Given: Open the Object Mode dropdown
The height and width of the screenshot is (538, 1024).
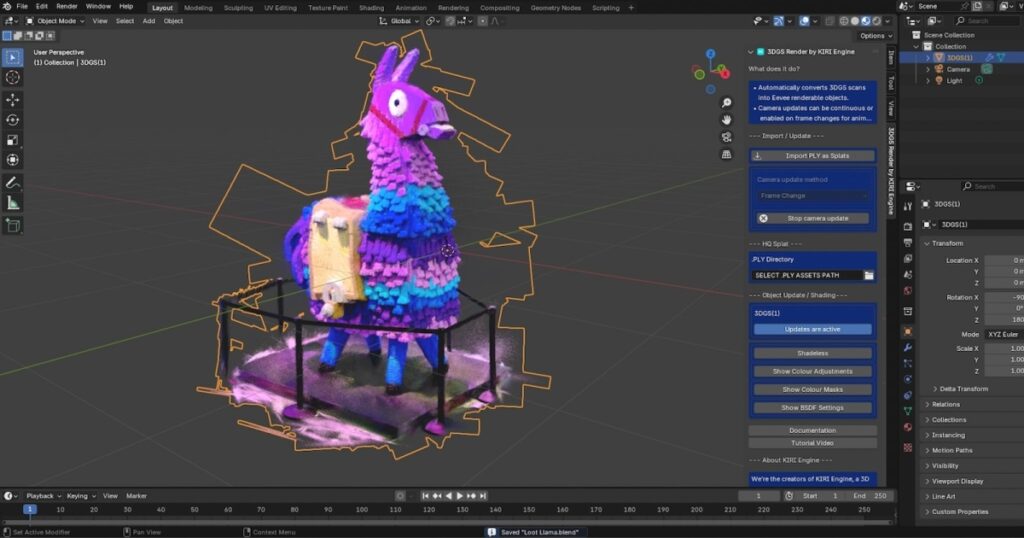Looking at the screenshot, I should [56, 21].
